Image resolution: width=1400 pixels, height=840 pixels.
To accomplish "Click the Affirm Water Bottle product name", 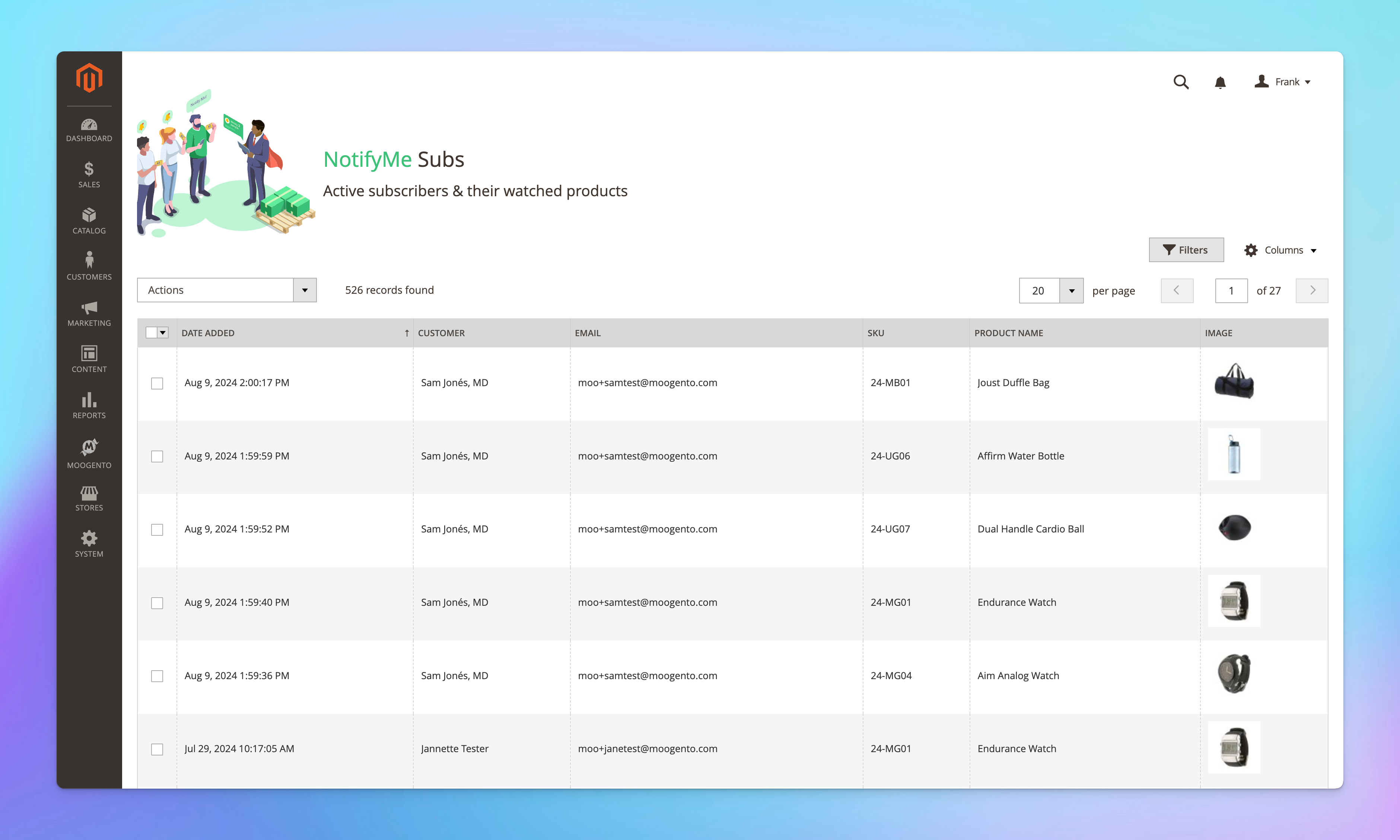I will coord(1020,456).
